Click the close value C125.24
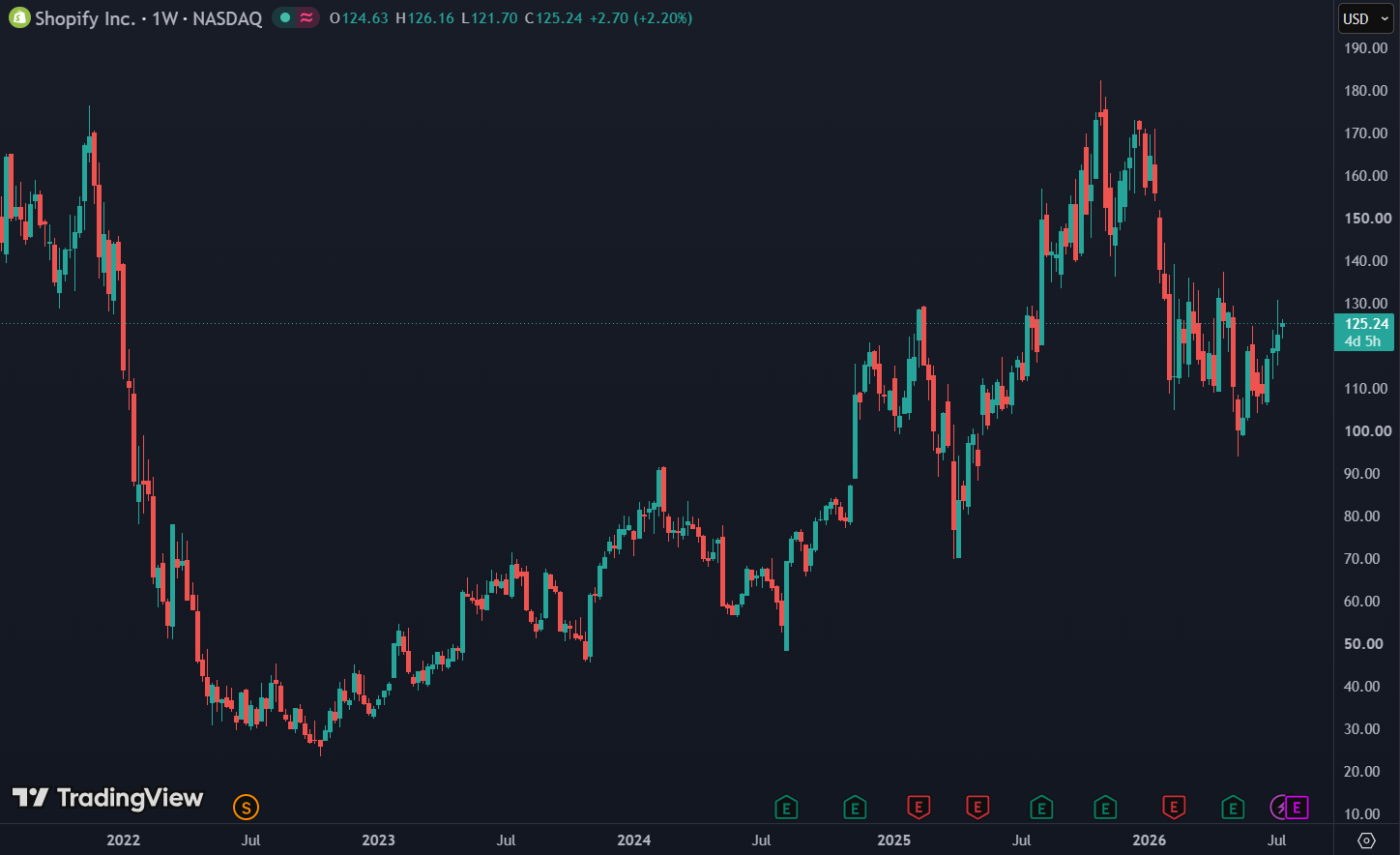Screen dimensions: 1400x855 coord(554,18)
